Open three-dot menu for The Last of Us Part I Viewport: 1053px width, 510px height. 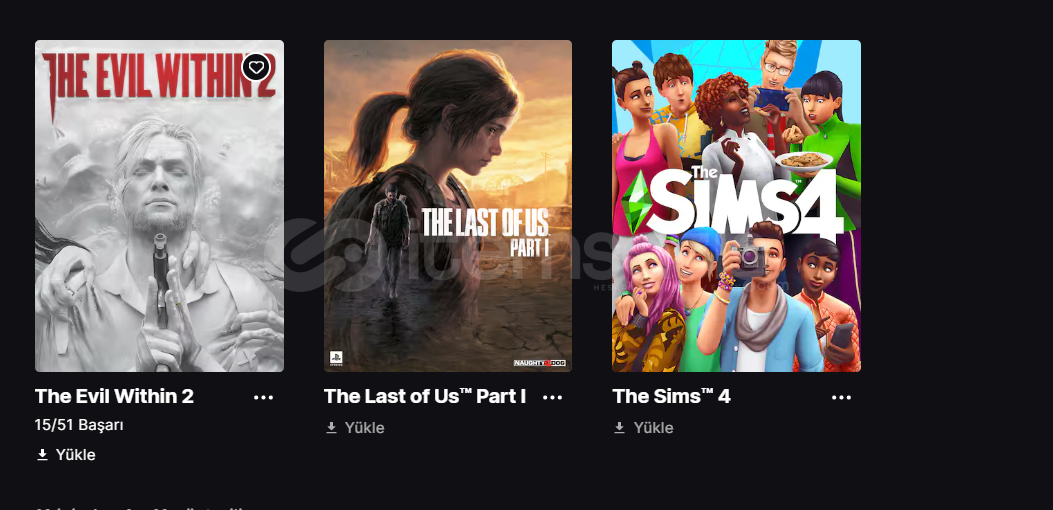[x=552, y=397]
